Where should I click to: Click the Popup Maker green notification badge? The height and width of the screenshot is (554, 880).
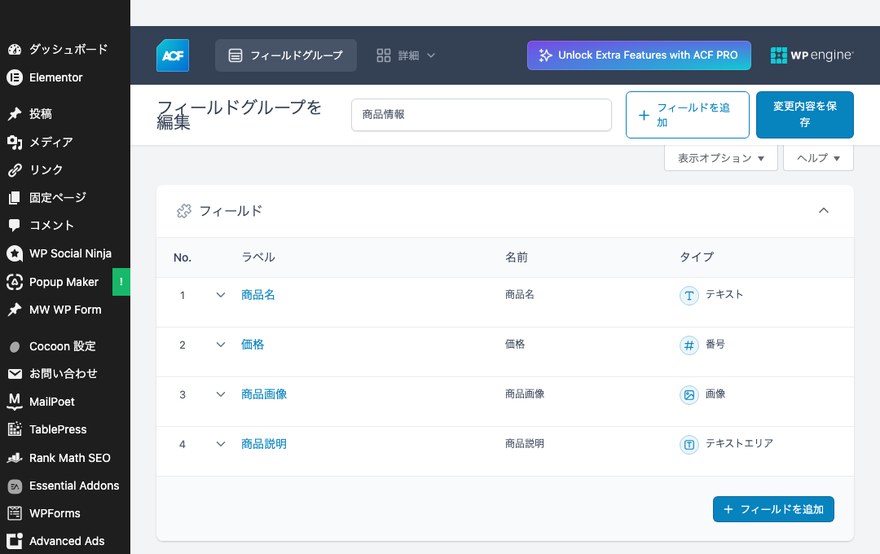(x=121, y=282)
